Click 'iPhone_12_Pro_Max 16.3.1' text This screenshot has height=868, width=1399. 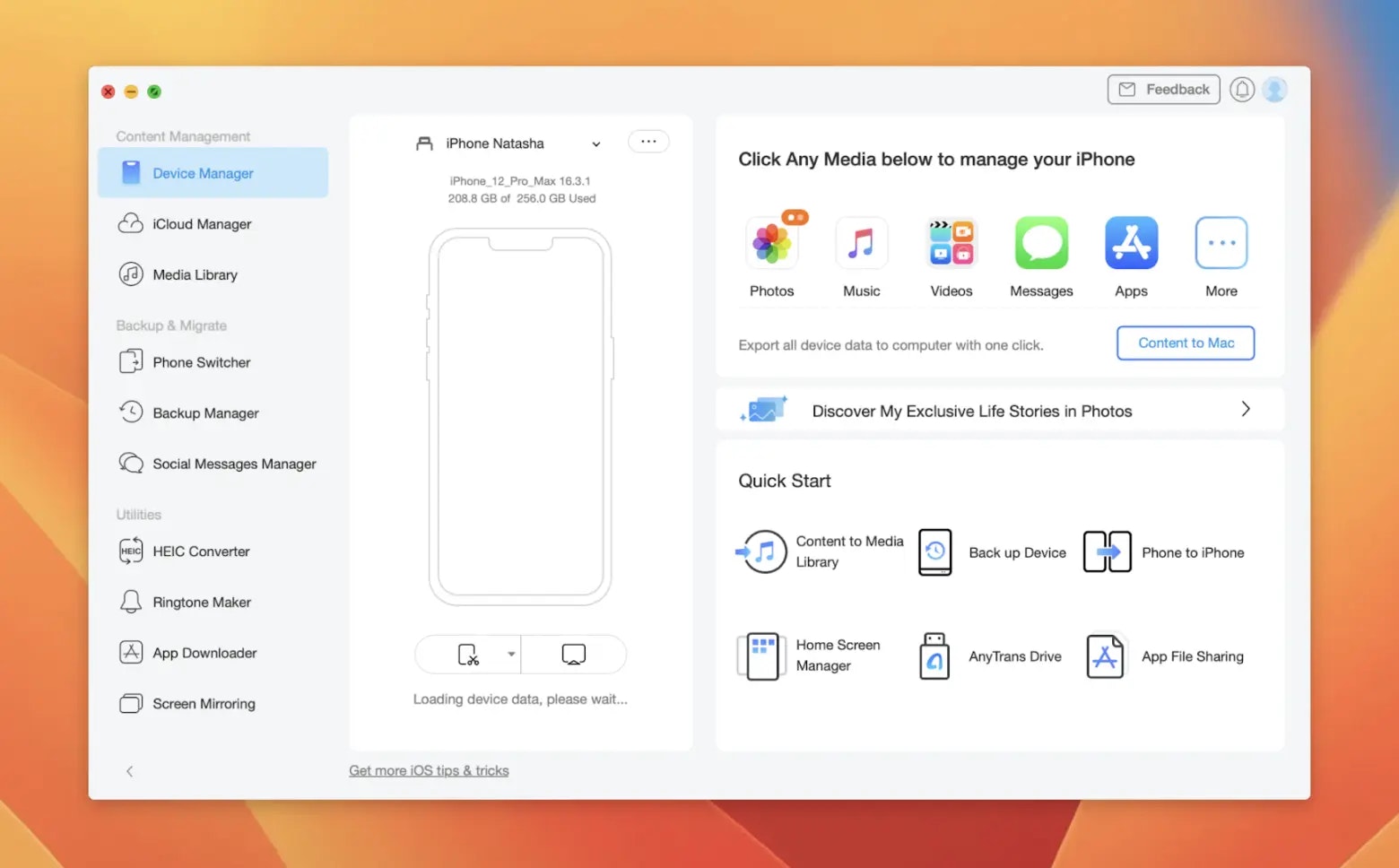[x=520, y=181]
